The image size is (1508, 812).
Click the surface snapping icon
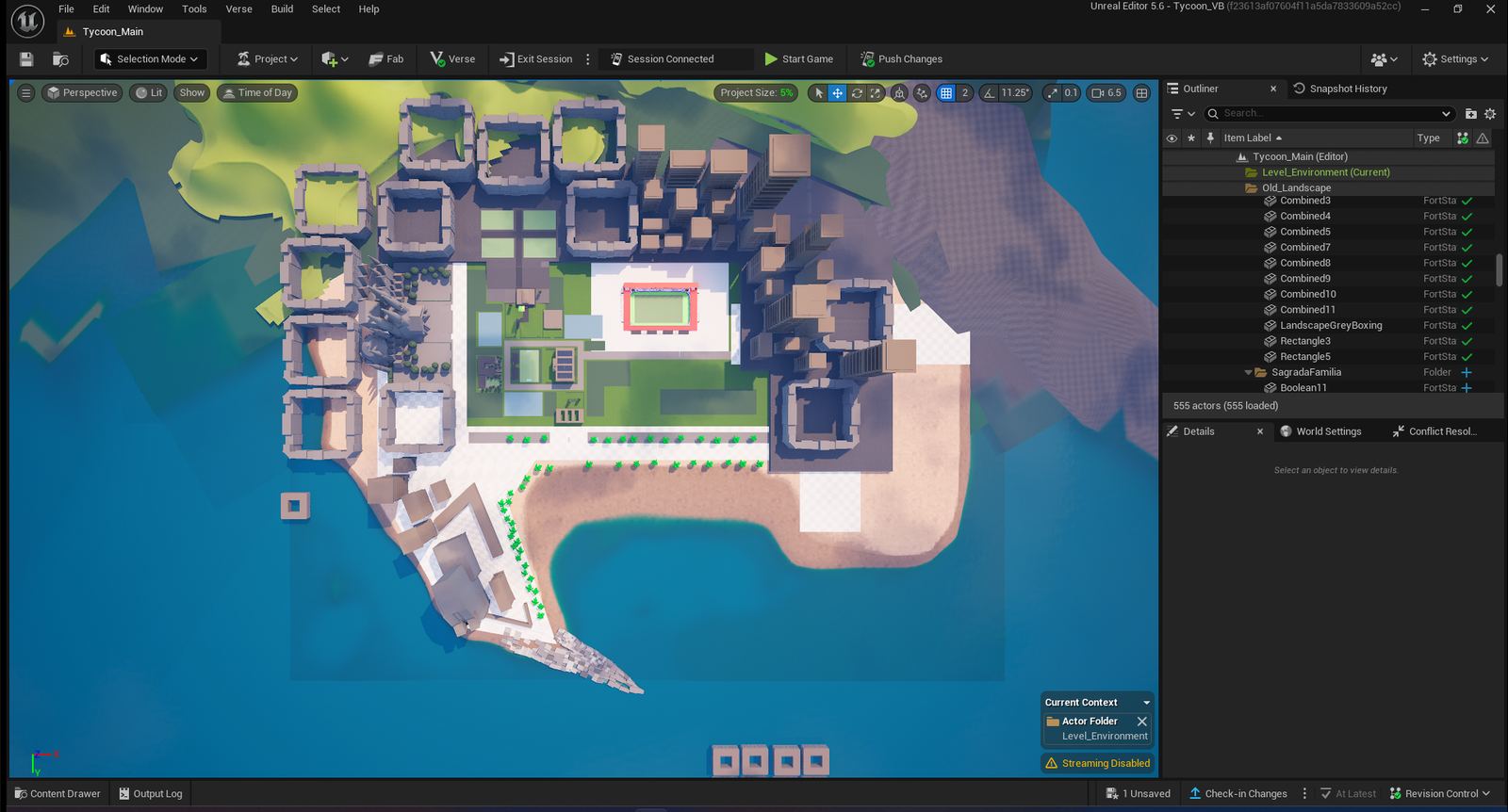coord(922,93)
